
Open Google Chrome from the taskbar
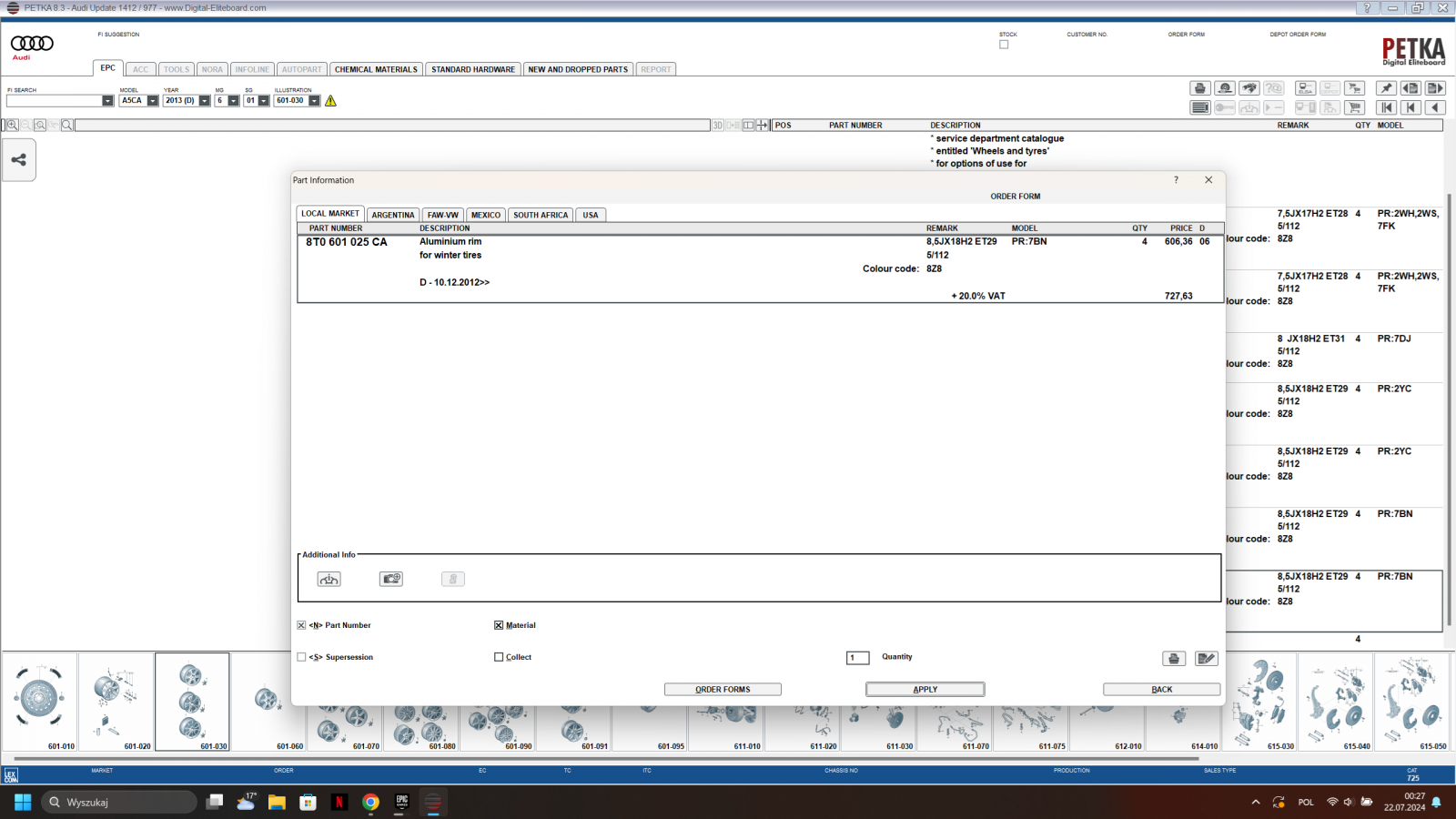point(370,802)
